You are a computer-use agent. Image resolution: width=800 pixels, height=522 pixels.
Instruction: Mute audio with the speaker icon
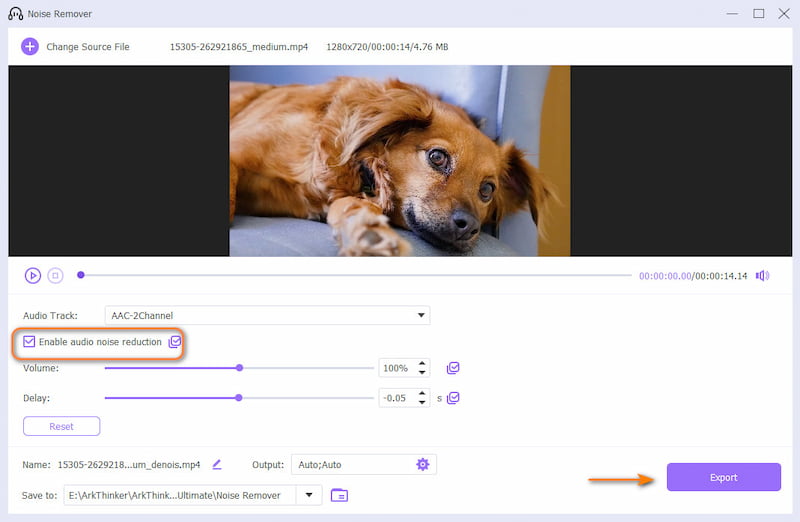point(762,276)
